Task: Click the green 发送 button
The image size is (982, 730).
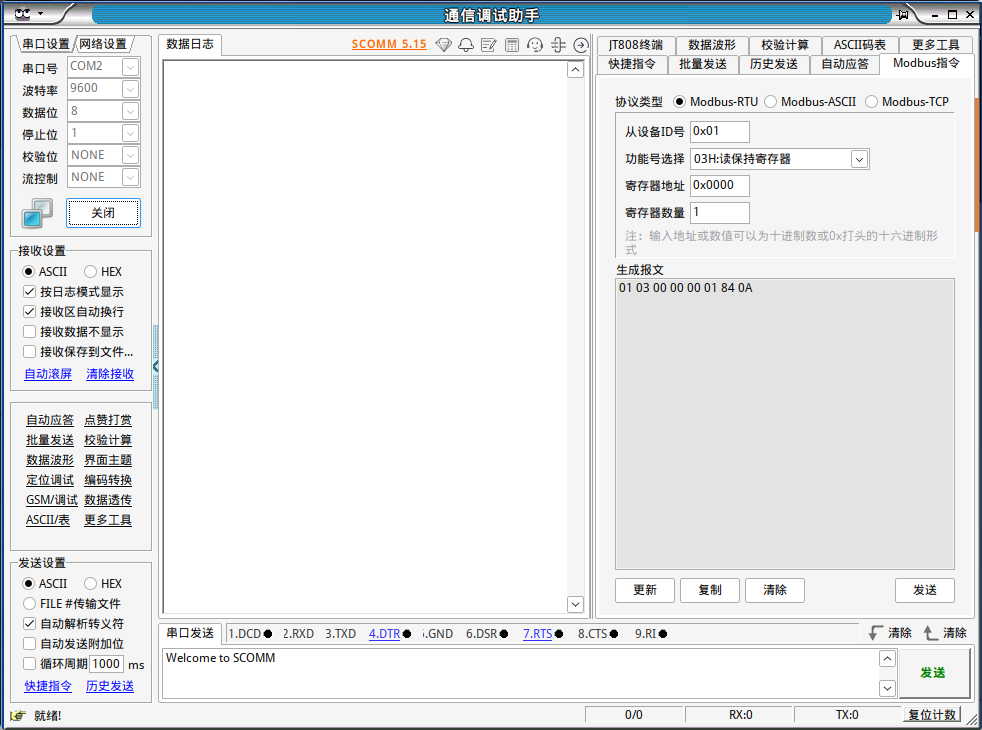Action: click(933, 672)
